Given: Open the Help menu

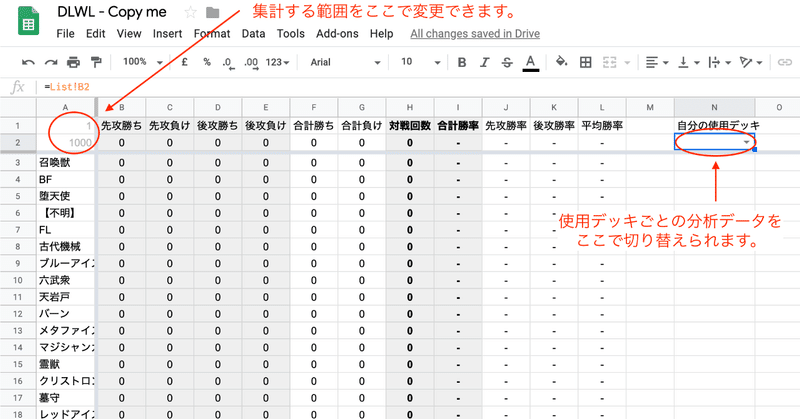Looking at the screenshot, I should [381, 34].
